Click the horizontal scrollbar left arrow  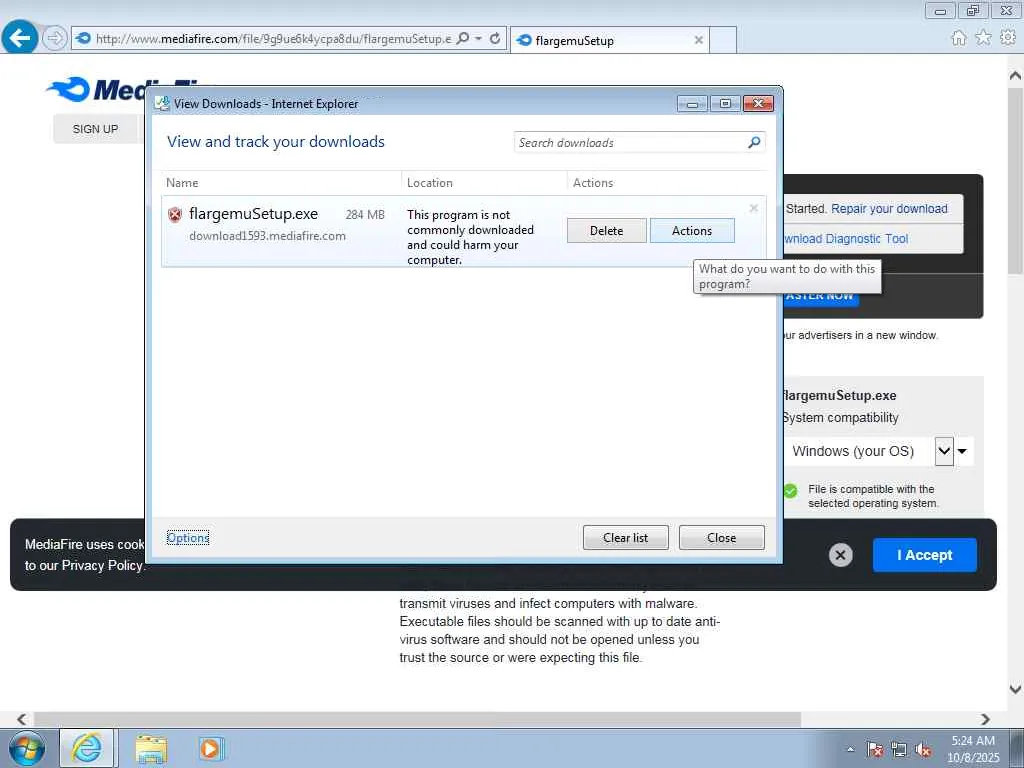click(22, 719)
